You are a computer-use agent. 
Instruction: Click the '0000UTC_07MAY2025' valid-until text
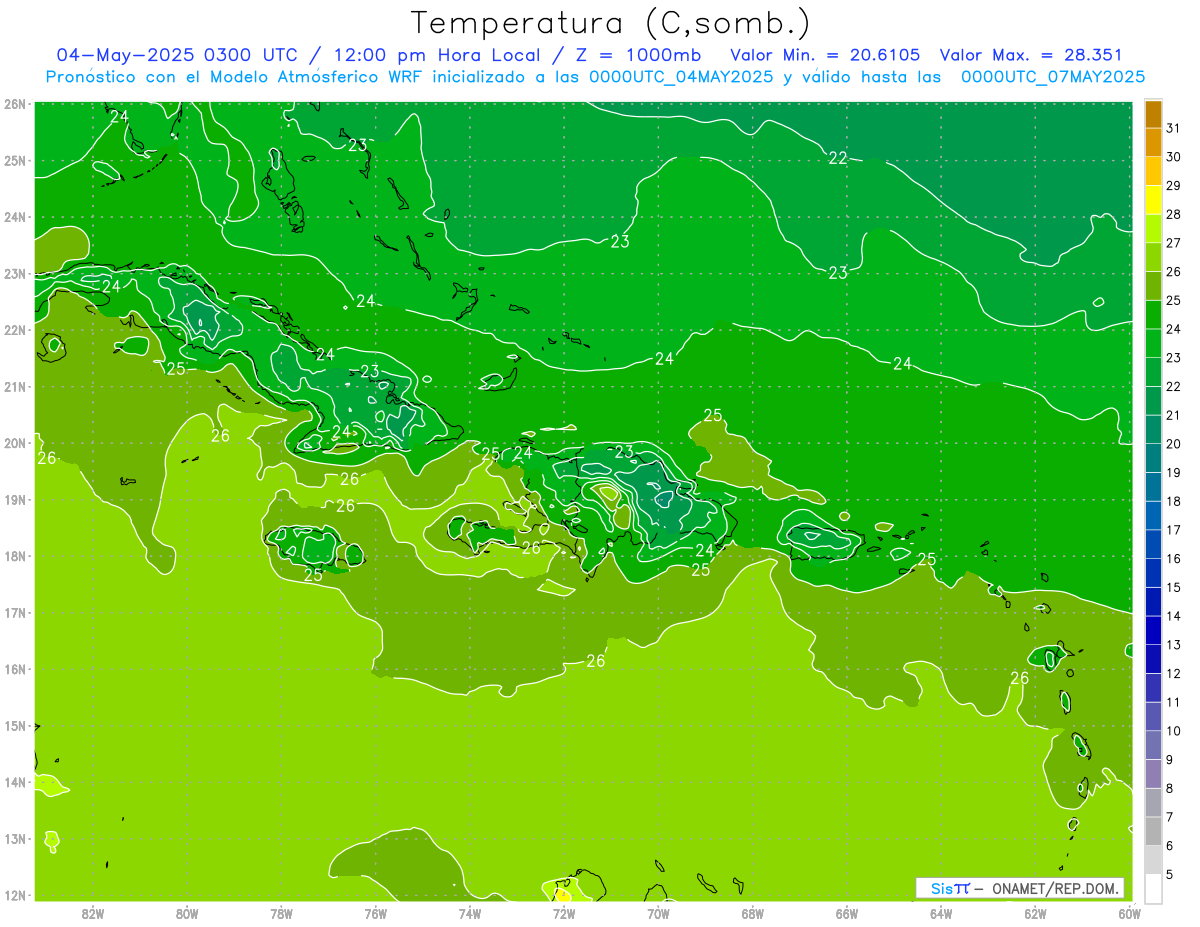coord(1053,77)
